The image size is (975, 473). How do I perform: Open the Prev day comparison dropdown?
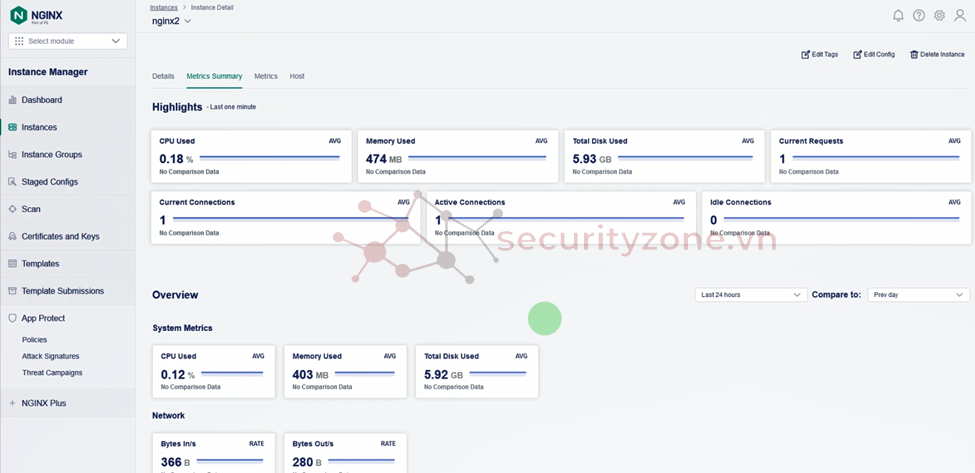click(x=918, y=295)
